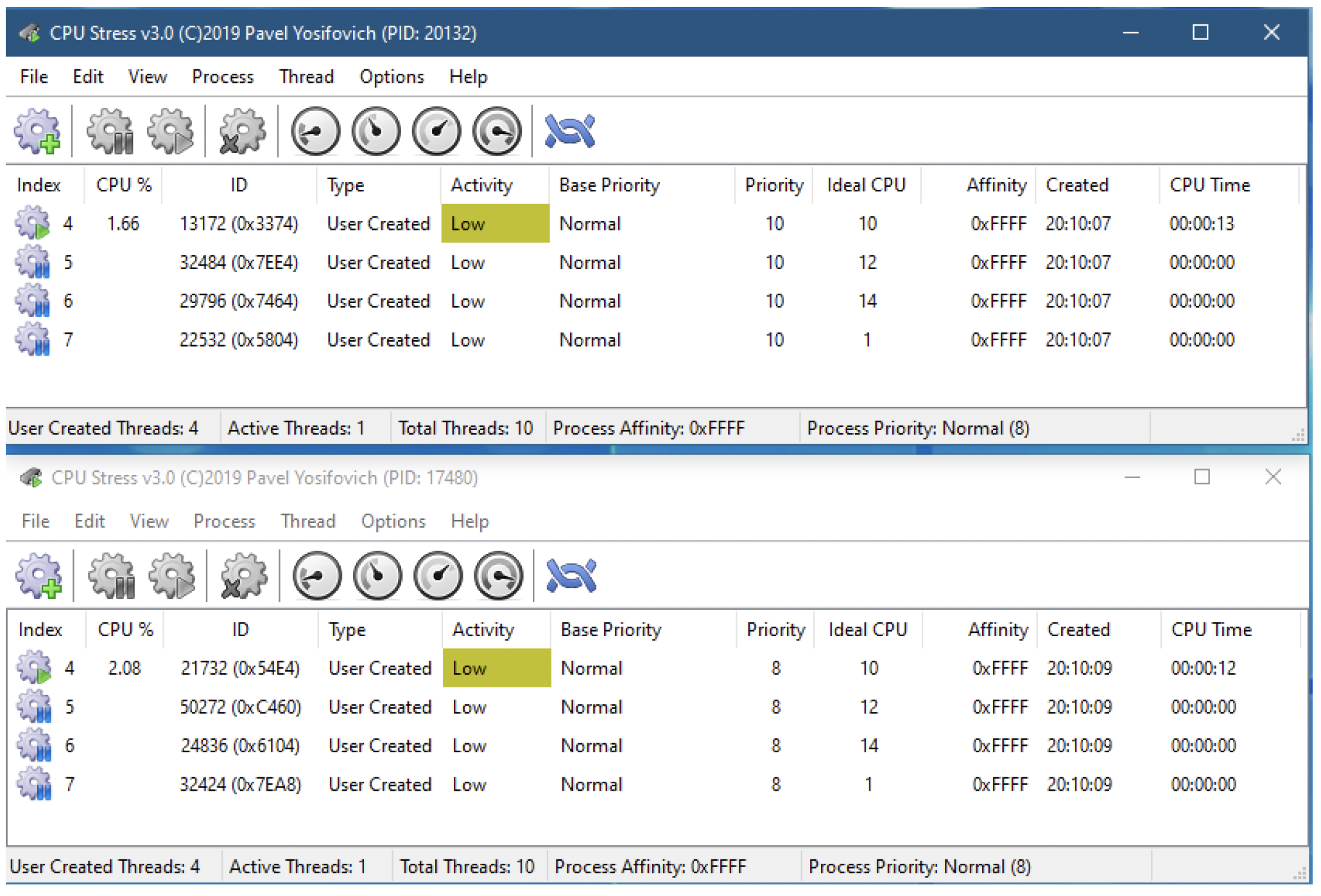Image resolution: width=1321 pixels, height=896 pixels.
Task: Click Suspend Thread gear-pause icon in bottom window
Action: (112, 576)
